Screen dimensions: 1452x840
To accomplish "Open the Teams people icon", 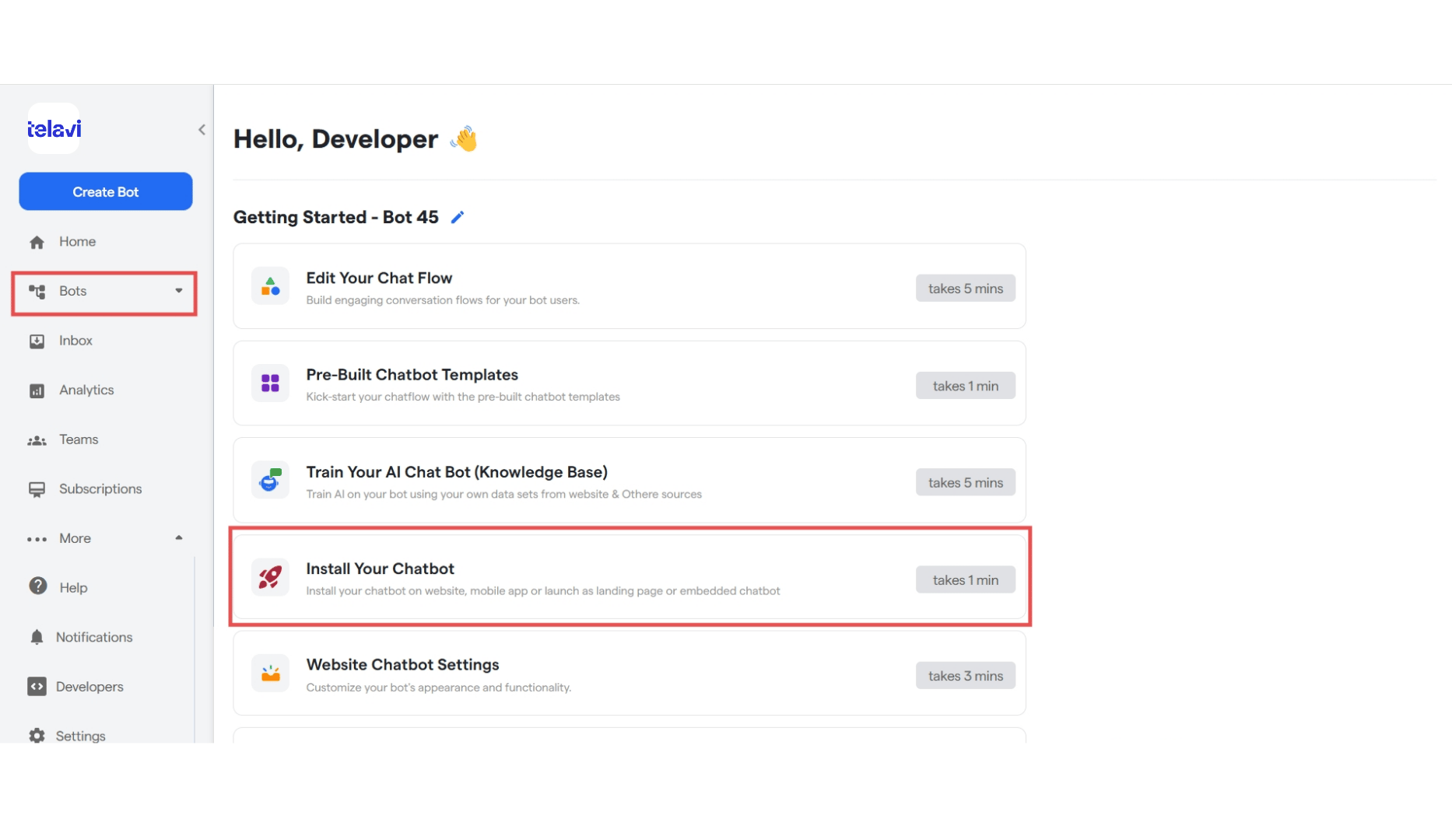I will tap(37, 440).
